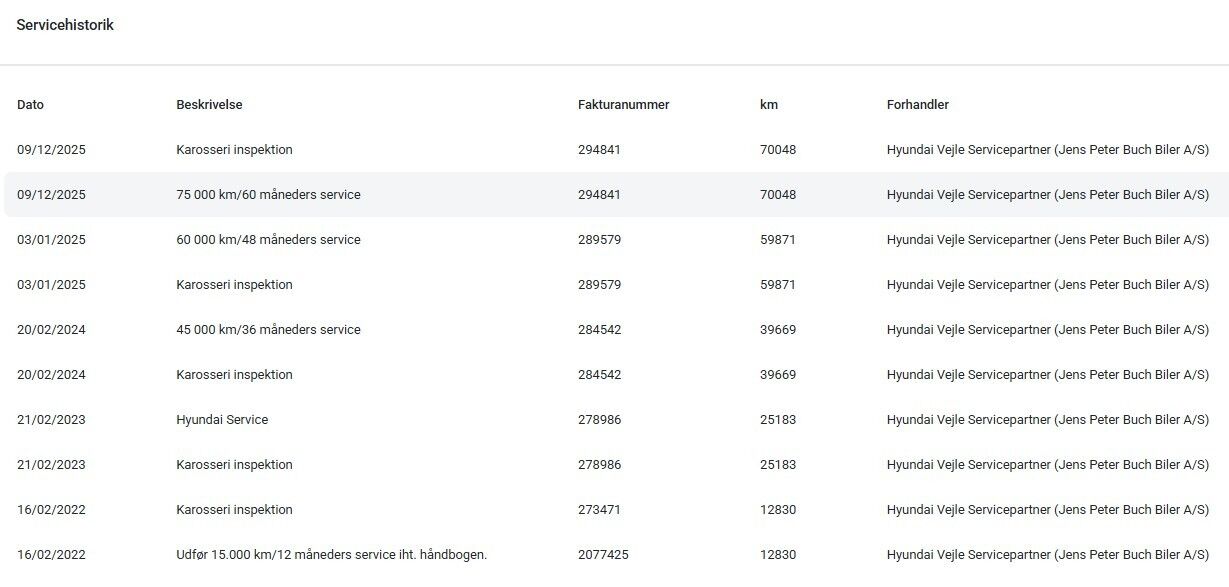Click invoice 289579 on 60 000 km service row
Viewport: 1229px width, 587px height.
[x=599, y=240]
